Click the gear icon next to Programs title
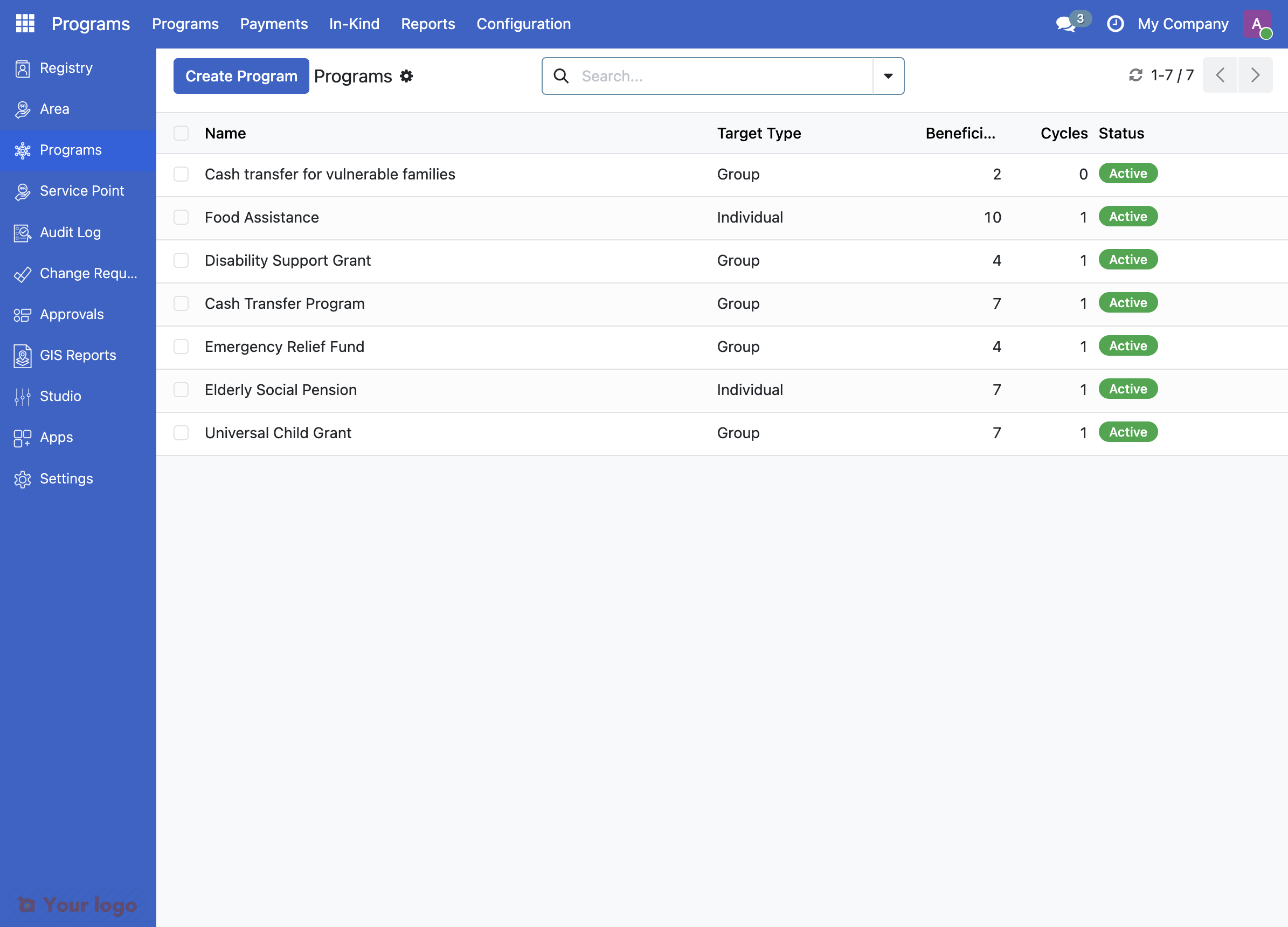 pyautogui.click(x=406, y=76)
